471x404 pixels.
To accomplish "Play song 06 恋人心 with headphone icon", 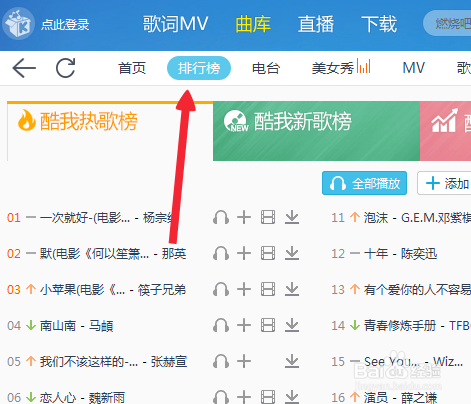I will (x=221, y=397).
